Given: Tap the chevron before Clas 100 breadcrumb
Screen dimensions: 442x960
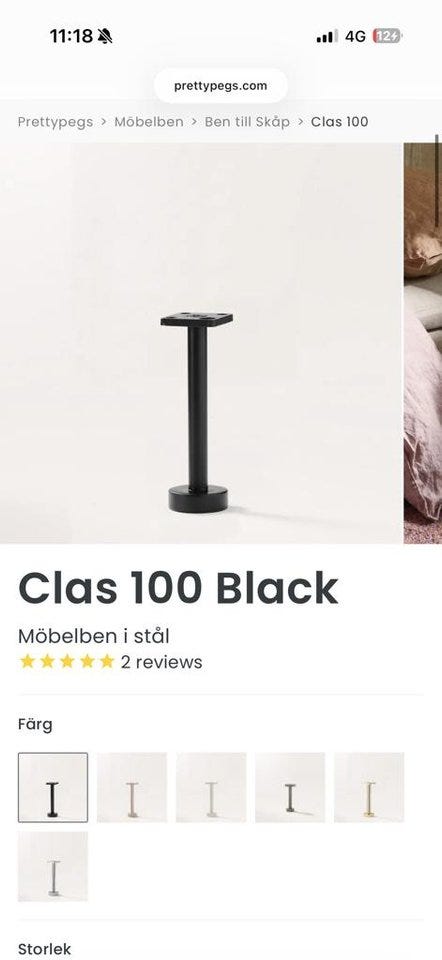Looking at the screenshot, I should click(301, 122).
